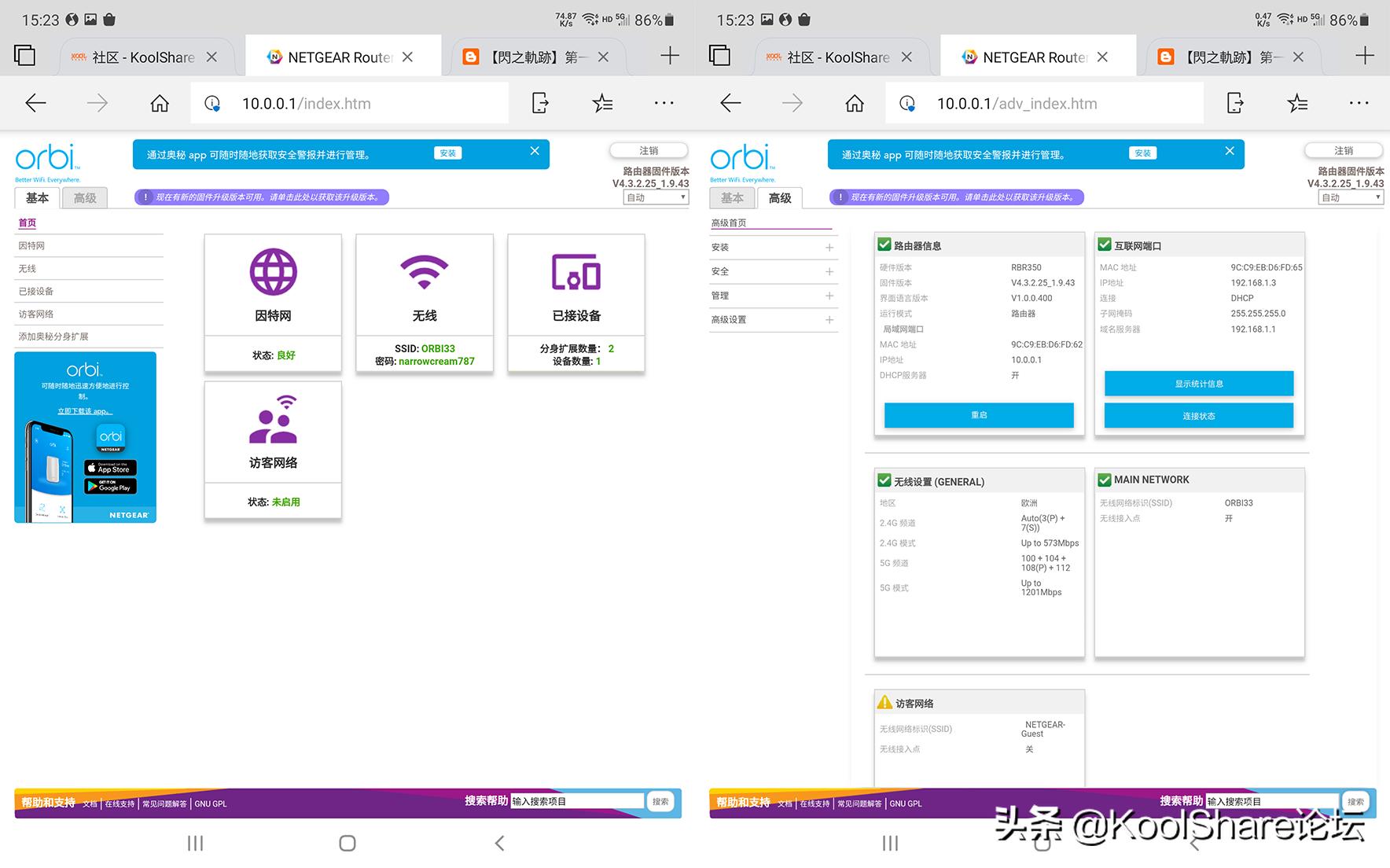Toggle the 互联网端口 panel checkbox
The image size is (1390, 868).
pos(1104,244)
